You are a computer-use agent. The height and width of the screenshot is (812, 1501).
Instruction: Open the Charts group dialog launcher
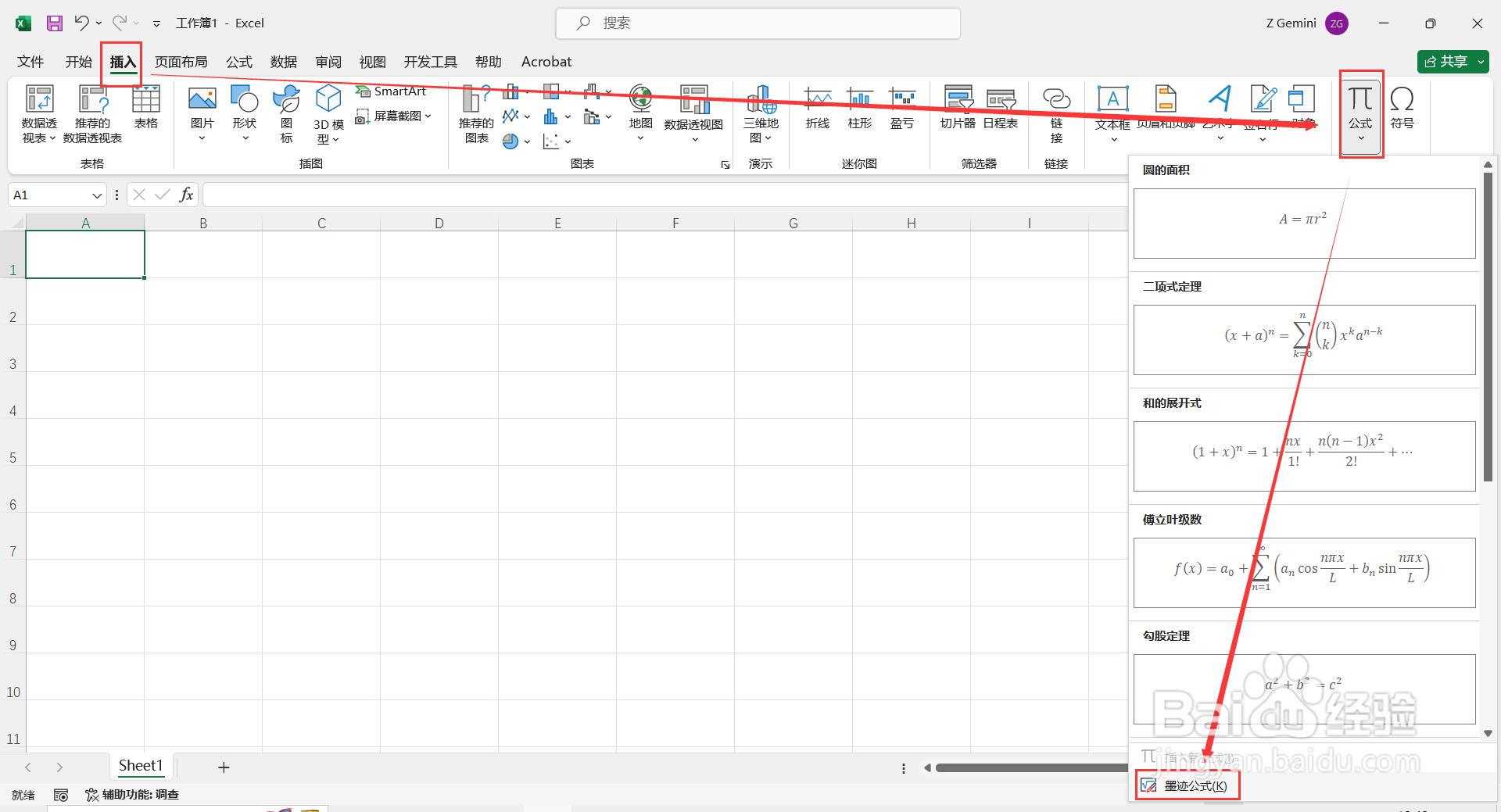[x=725, y=165]
